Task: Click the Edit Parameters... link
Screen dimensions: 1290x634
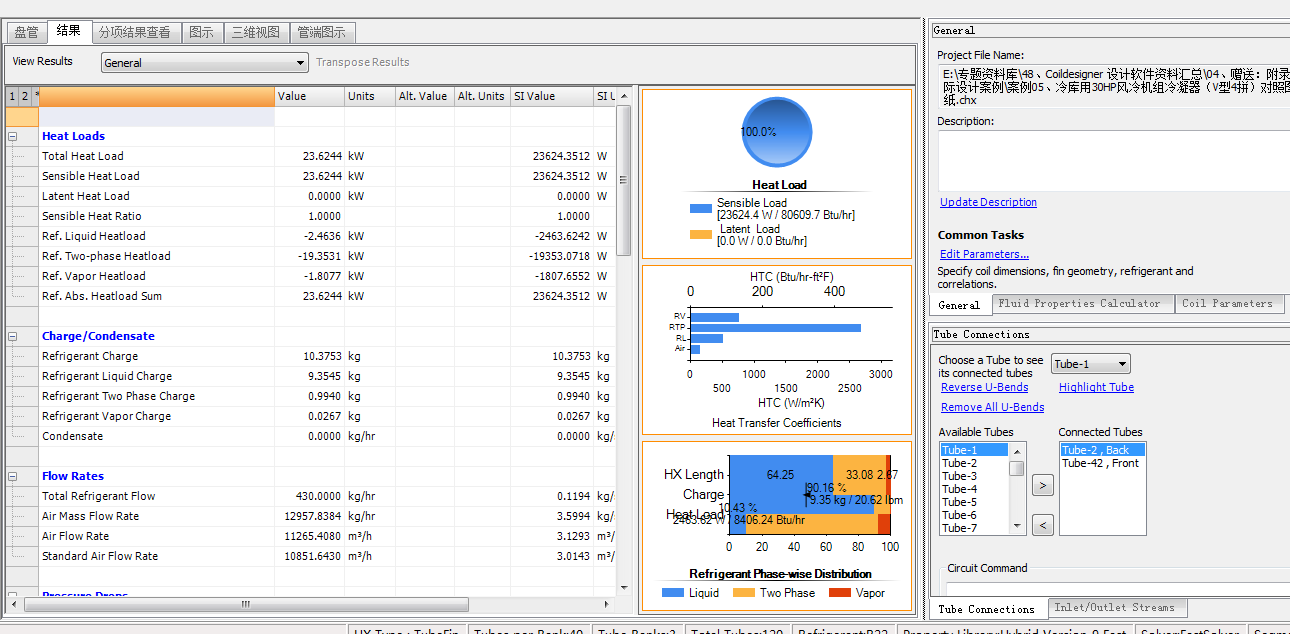Action: (x=984, y=254)
